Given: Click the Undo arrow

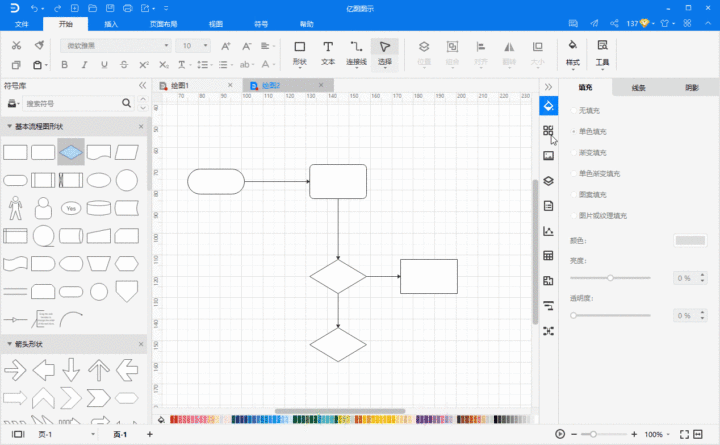Looking at the screenshot, I should 35,8.
